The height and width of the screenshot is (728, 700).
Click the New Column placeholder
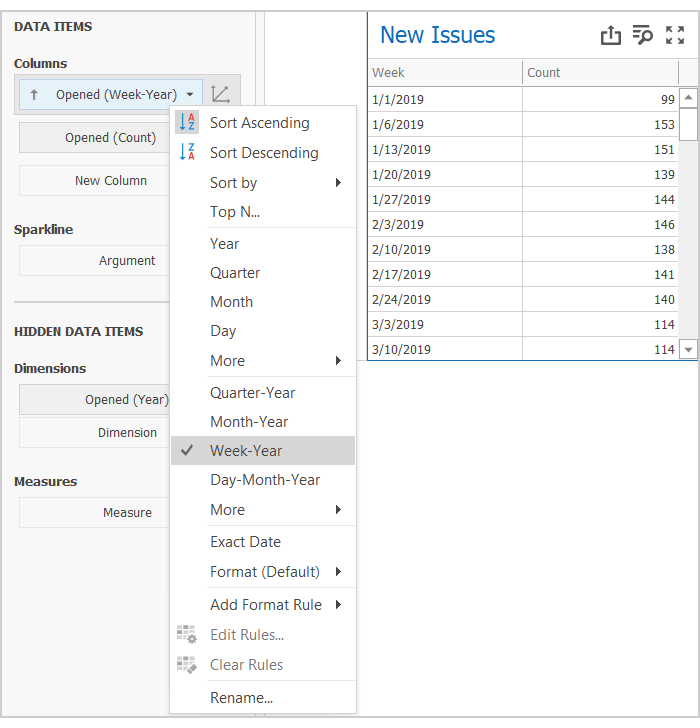[x=110, y=181]
